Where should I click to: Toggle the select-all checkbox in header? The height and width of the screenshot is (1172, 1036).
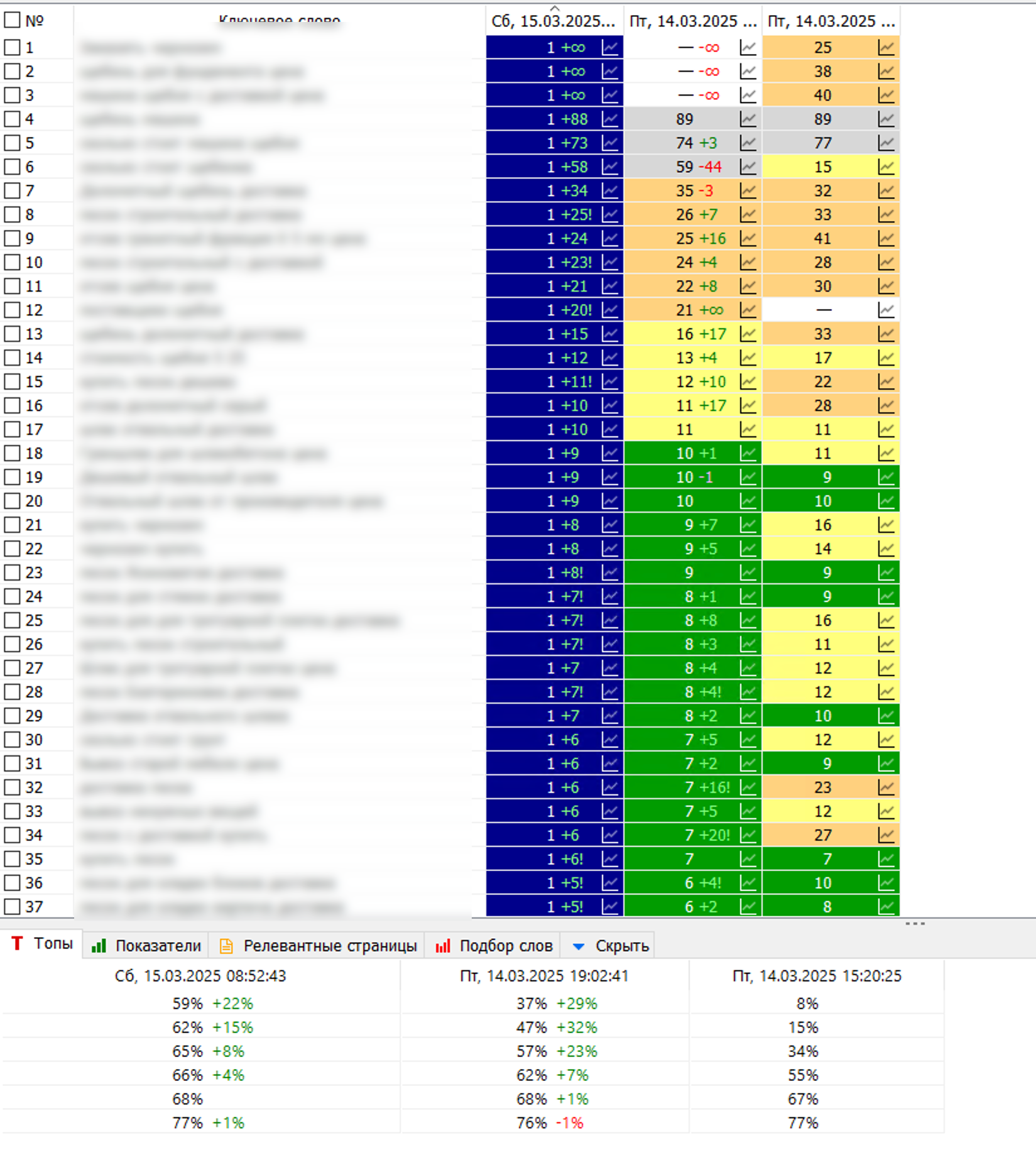12,21
